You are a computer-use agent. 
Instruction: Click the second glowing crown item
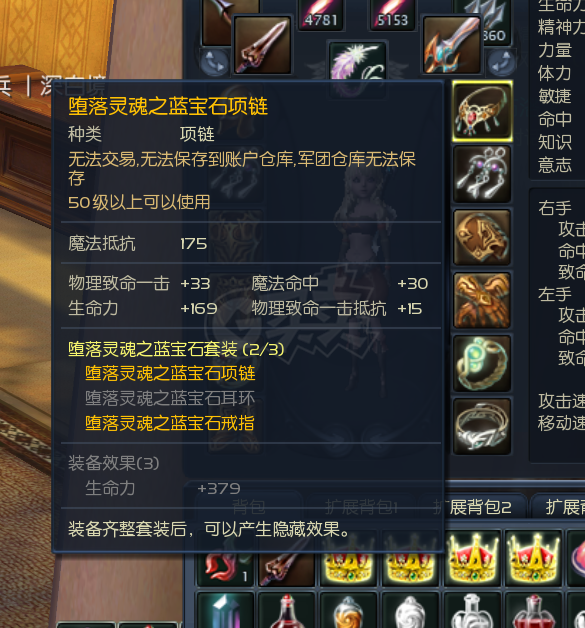pos(533,557)
